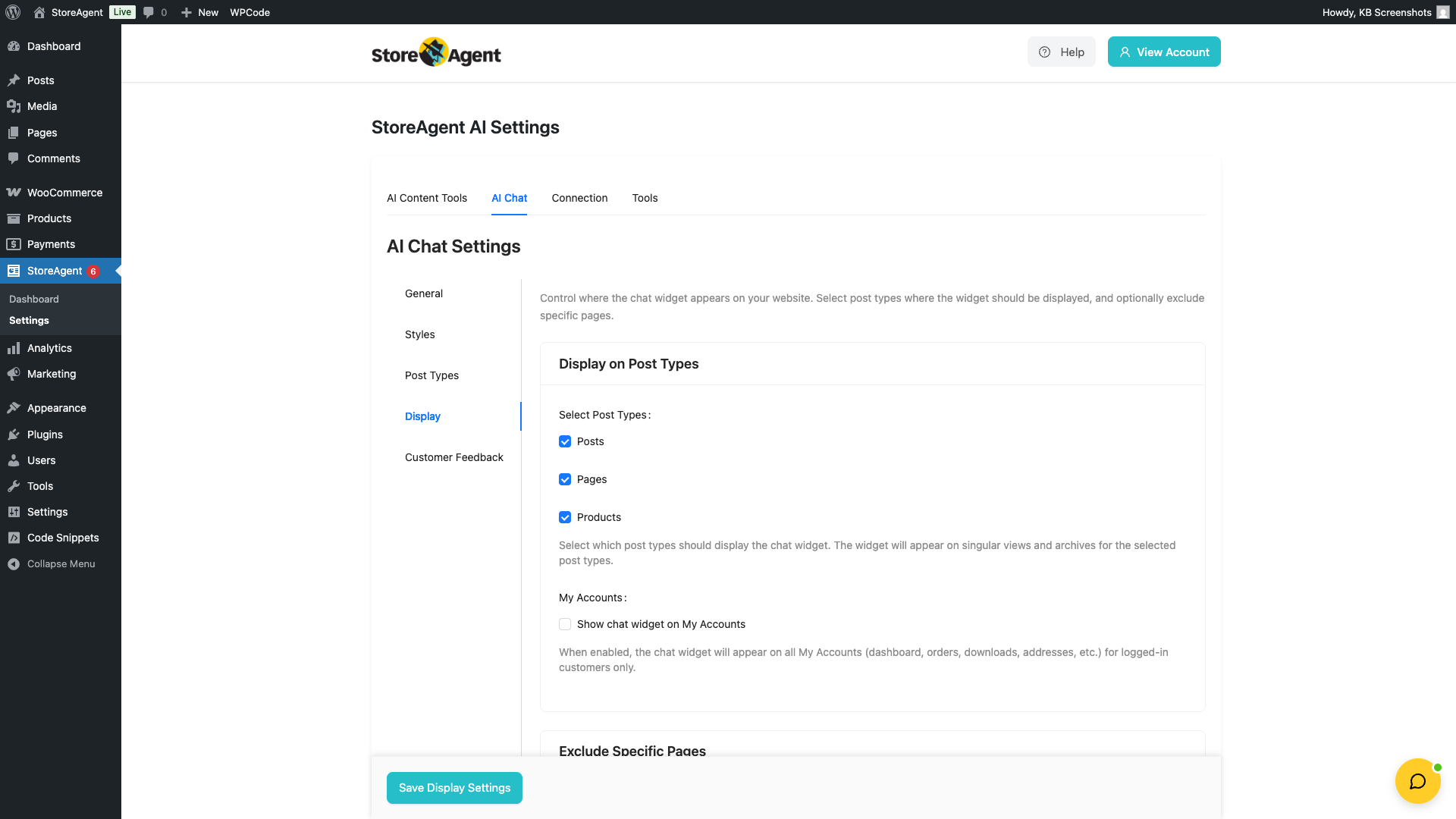Open StoreAgent Settings submenu item

pyautogui.click(x=29, y=321)
